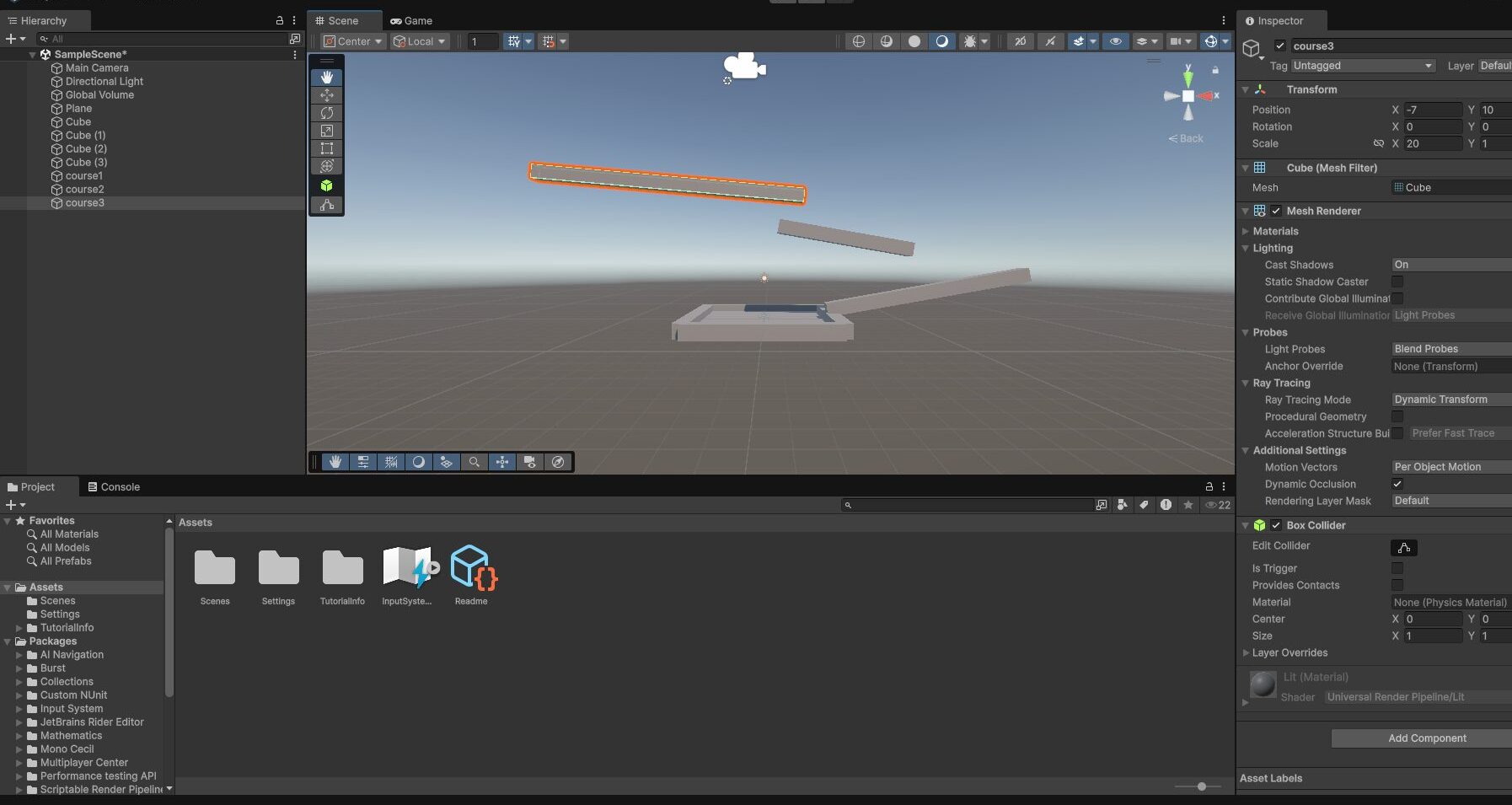Image resolution: width=1512 pixels, height=805 pixels.
Task: Select course2 in the Hierarchy
Action: 84,190
